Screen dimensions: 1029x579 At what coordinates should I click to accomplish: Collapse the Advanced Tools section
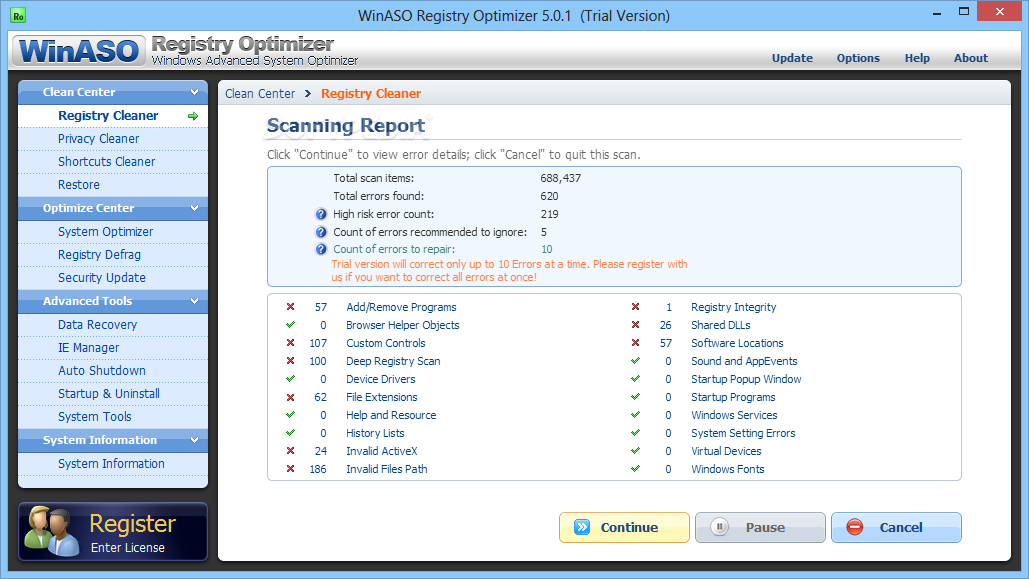(x=194, y=301)
